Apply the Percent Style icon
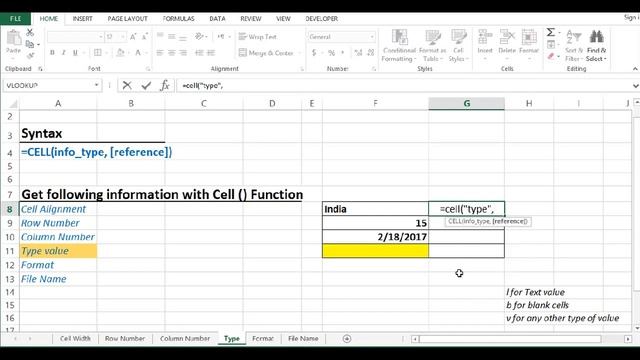This screenshot has height=360, width=640. pyautogui.click(x=331, y=53)
